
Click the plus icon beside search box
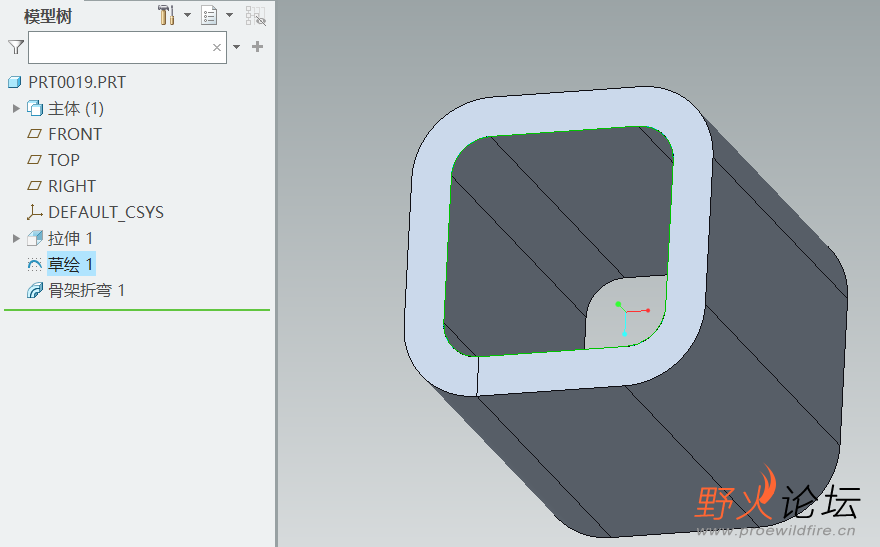258,47
